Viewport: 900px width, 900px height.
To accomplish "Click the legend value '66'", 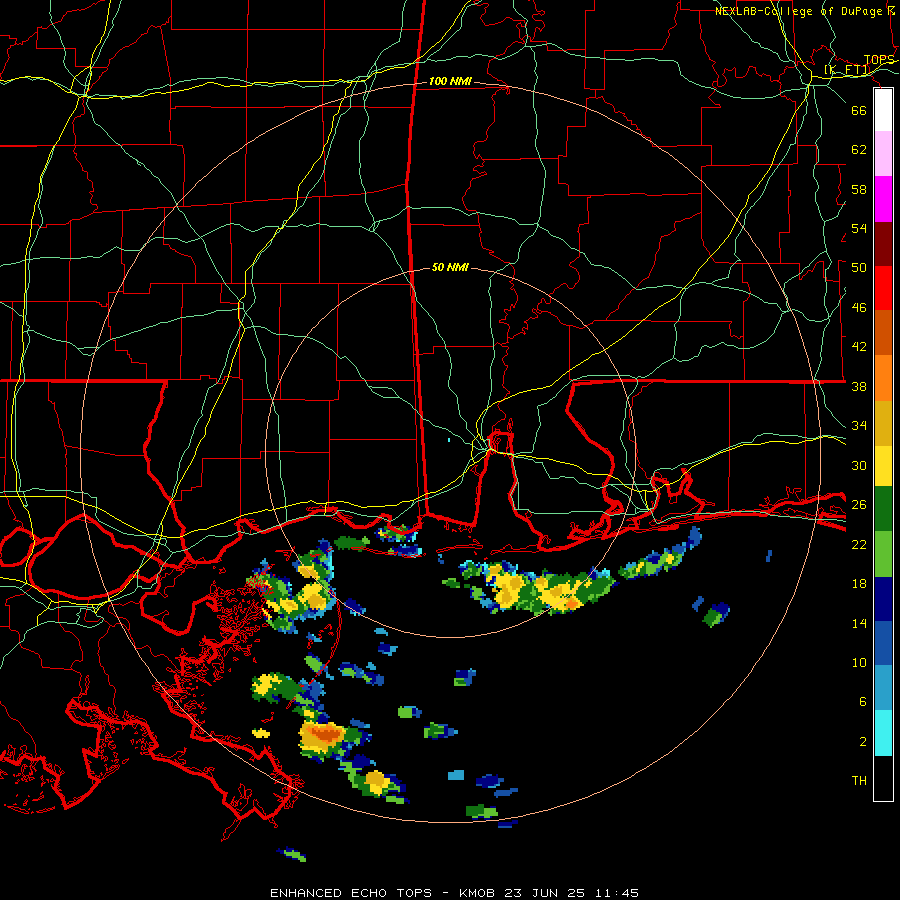I will 859,110.
